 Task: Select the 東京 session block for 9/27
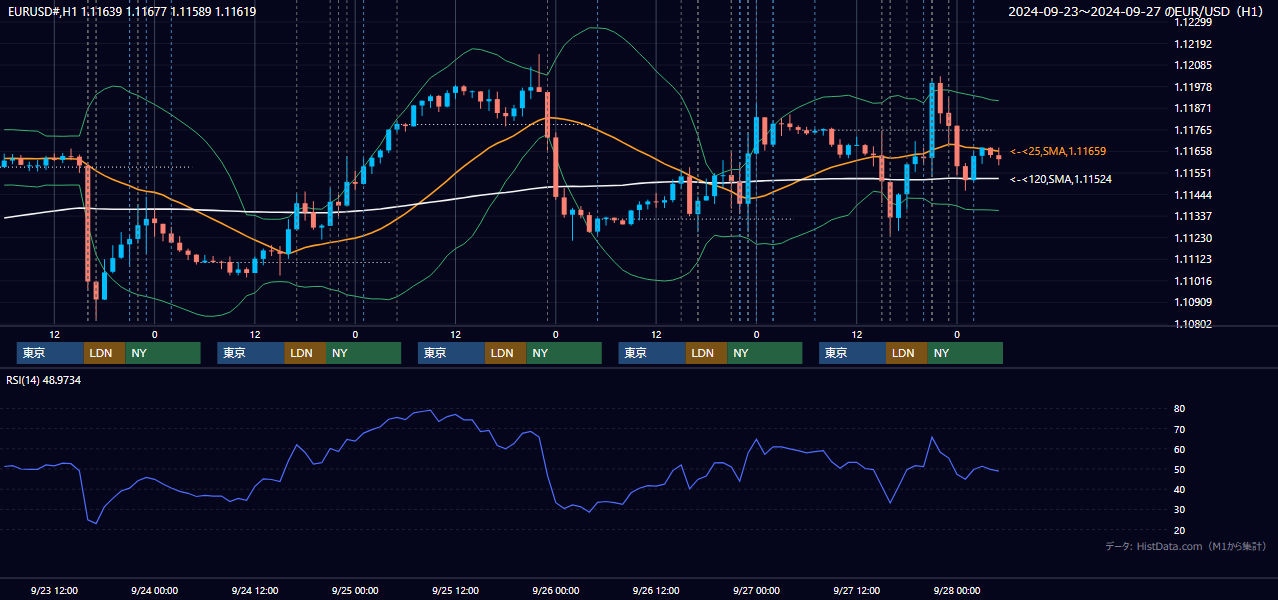[852, 353]
